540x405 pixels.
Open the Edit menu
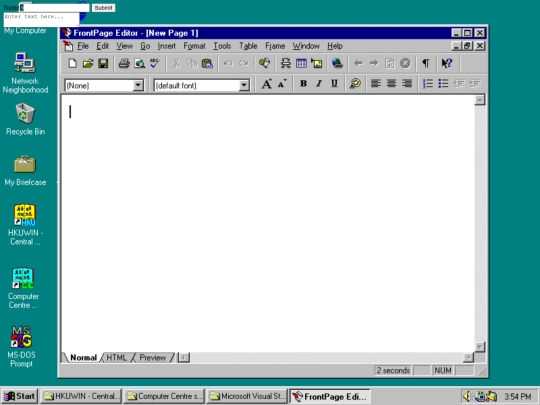coord(102,46)
